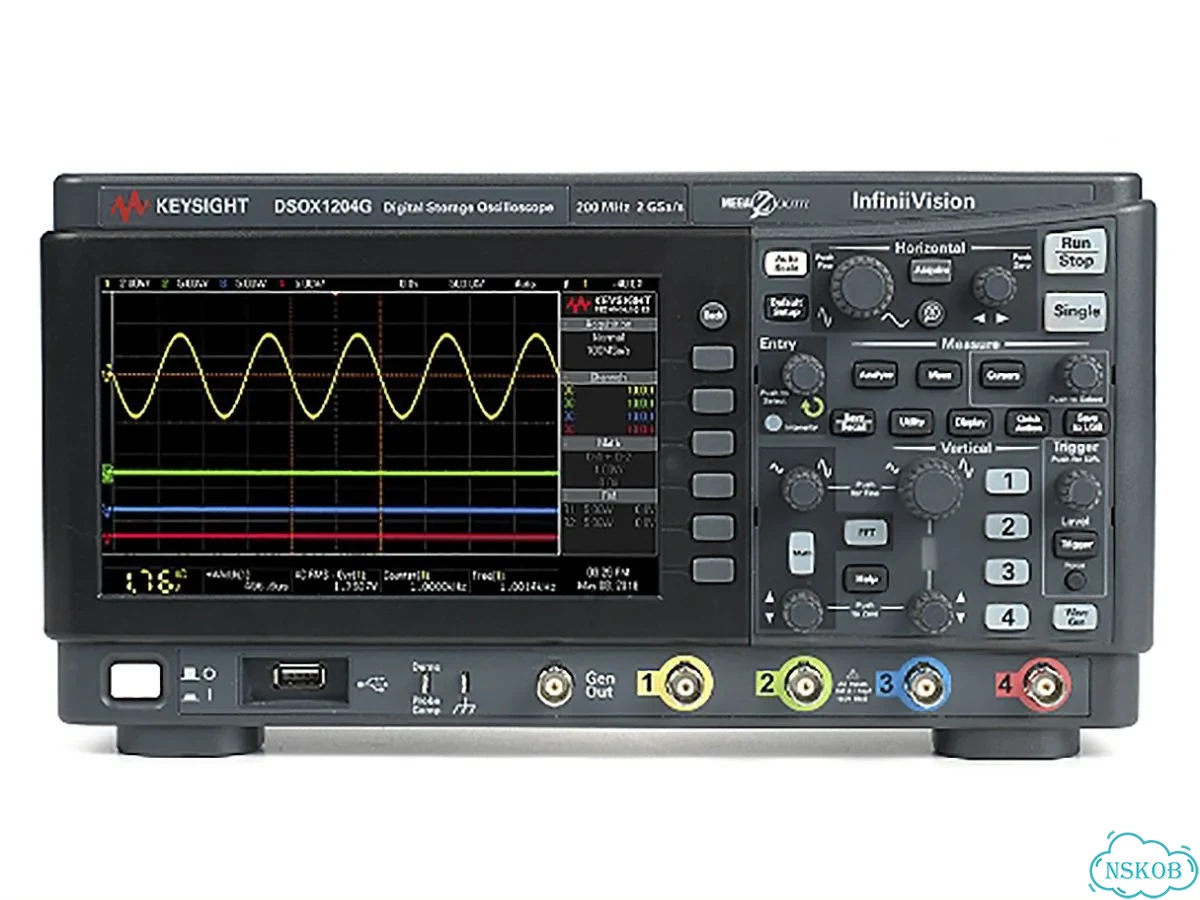Tap the second softkey beside the display
Screen dimensions: 1200x900
713,401
